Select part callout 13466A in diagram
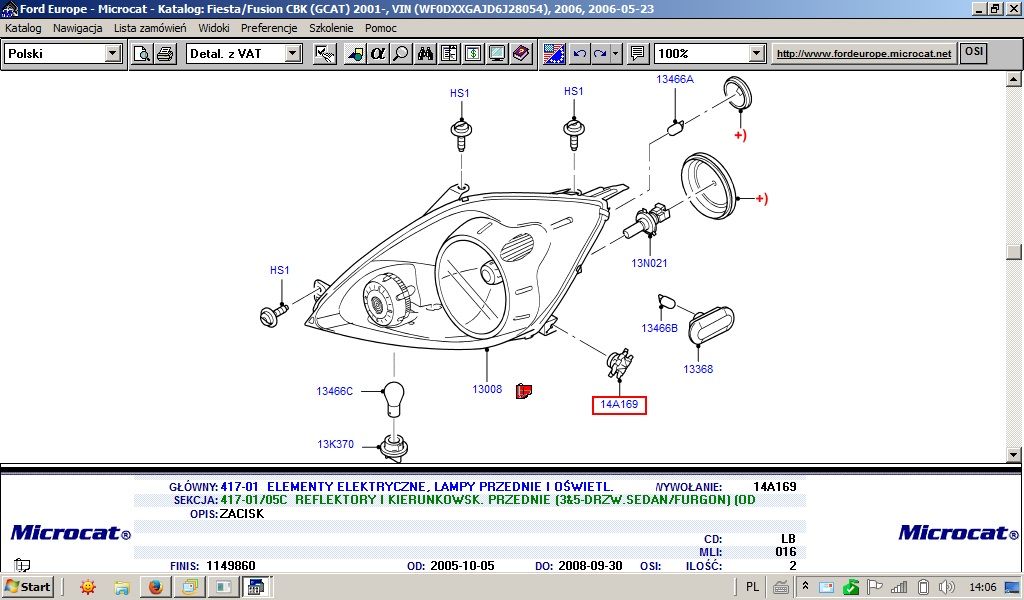This screenshot has width=1024, height=600. pos(675,79)
